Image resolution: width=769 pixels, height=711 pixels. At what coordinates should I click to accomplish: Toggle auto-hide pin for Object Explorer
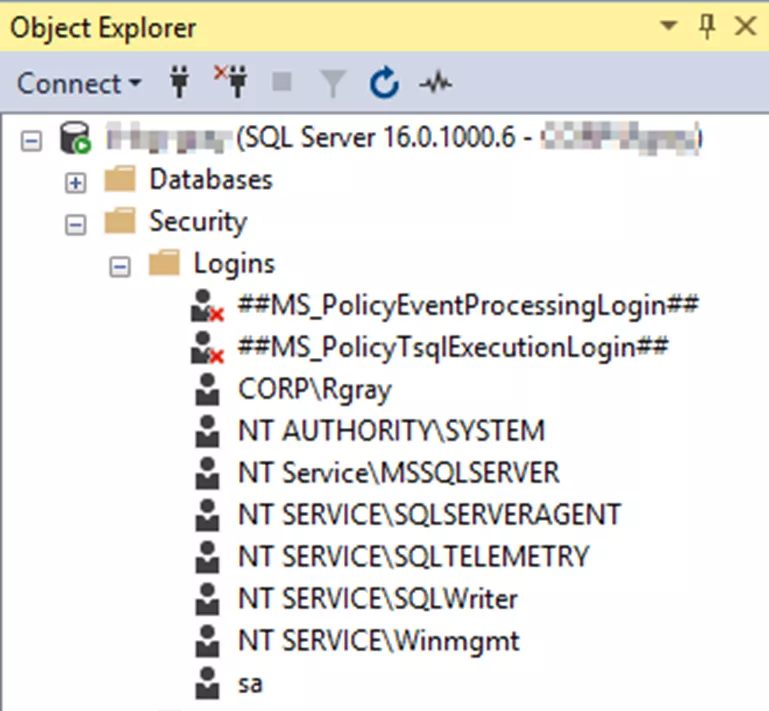(707, 26)
